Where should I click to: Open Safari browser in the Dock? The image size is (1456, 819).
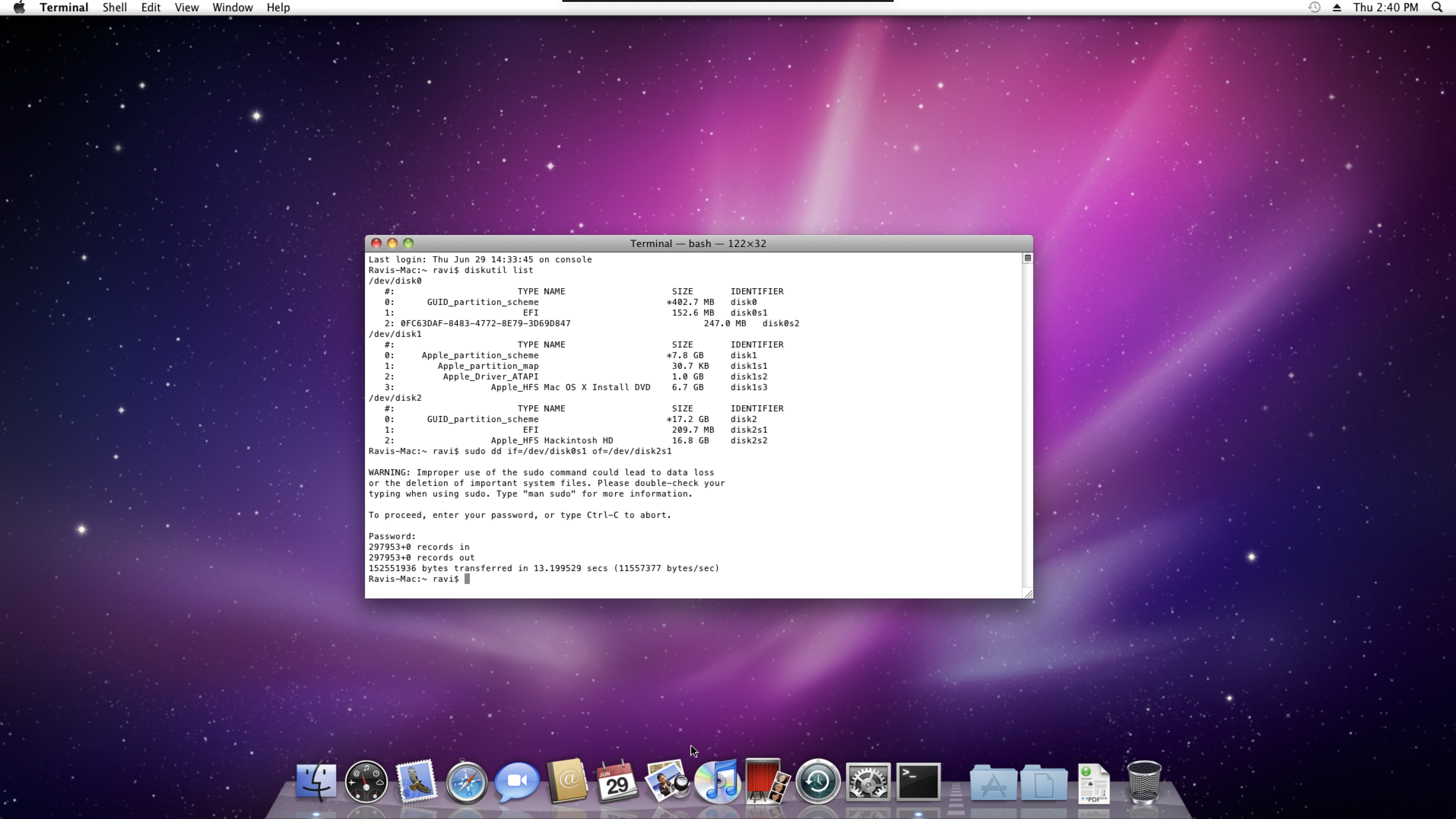pyautogui.click(x=466, y=782)
